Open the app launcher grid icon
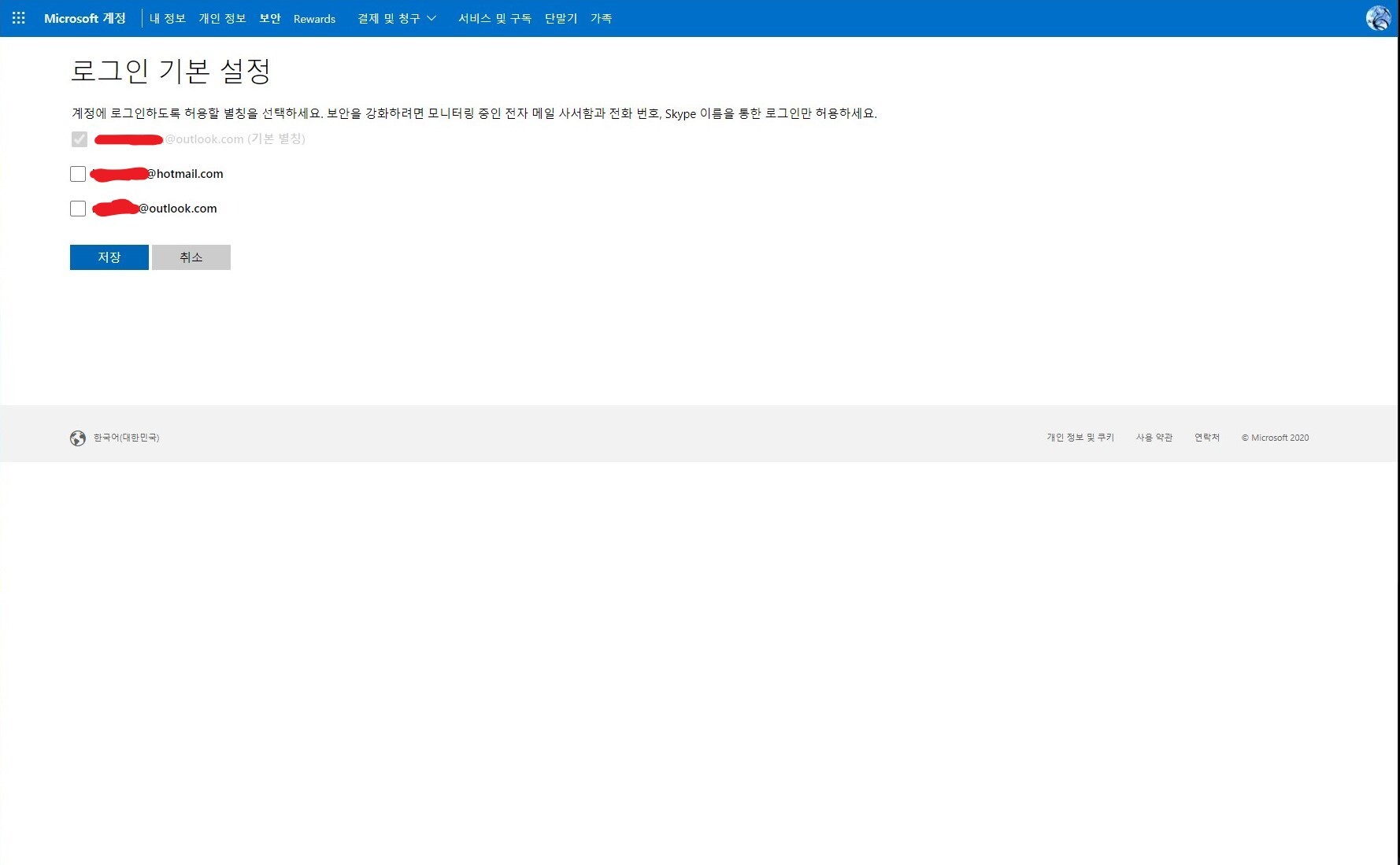 [19, 18]
